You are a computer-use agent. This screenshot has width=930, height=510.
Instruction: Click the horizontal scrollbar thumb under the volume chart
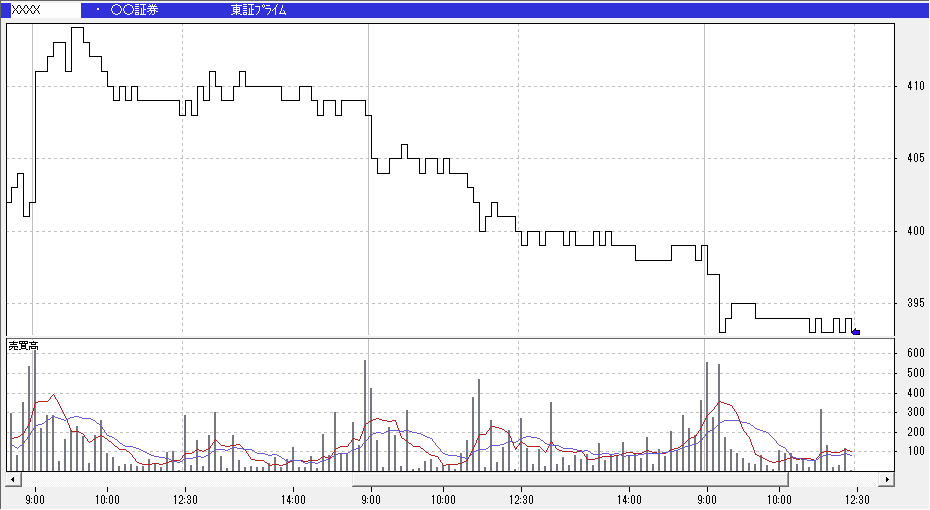(570, 479)
